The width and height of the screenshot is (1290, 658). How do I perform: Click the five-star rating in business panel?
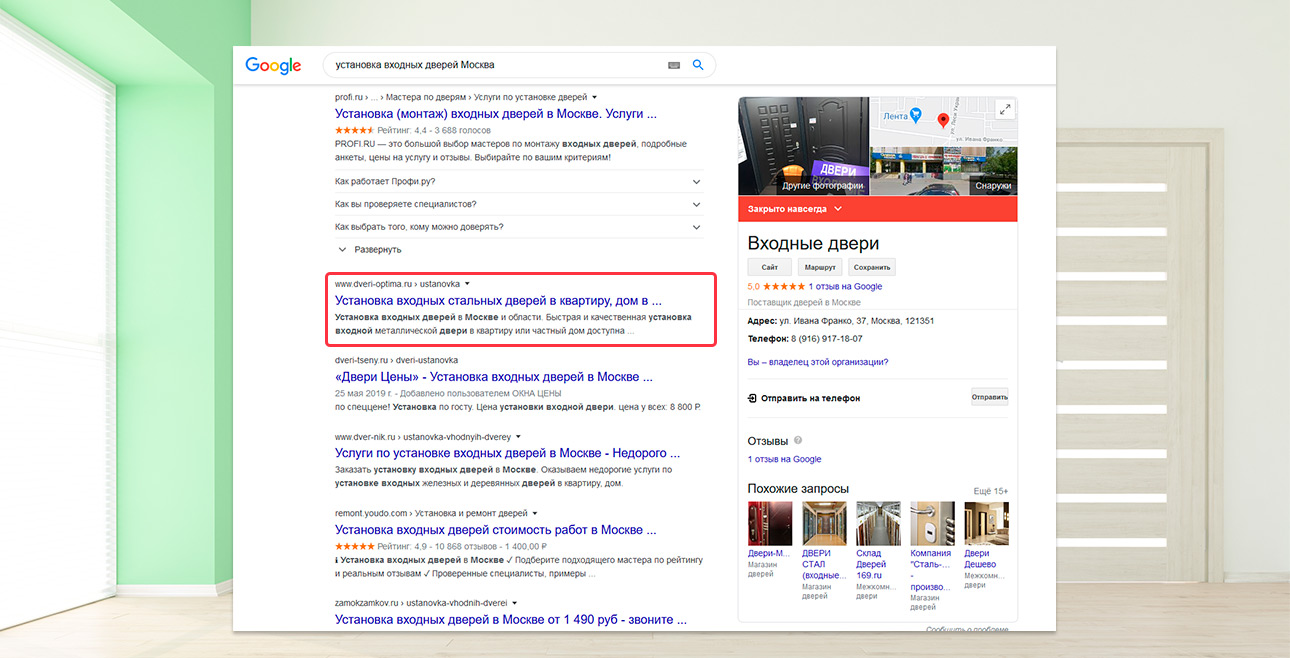click(785, 287)
